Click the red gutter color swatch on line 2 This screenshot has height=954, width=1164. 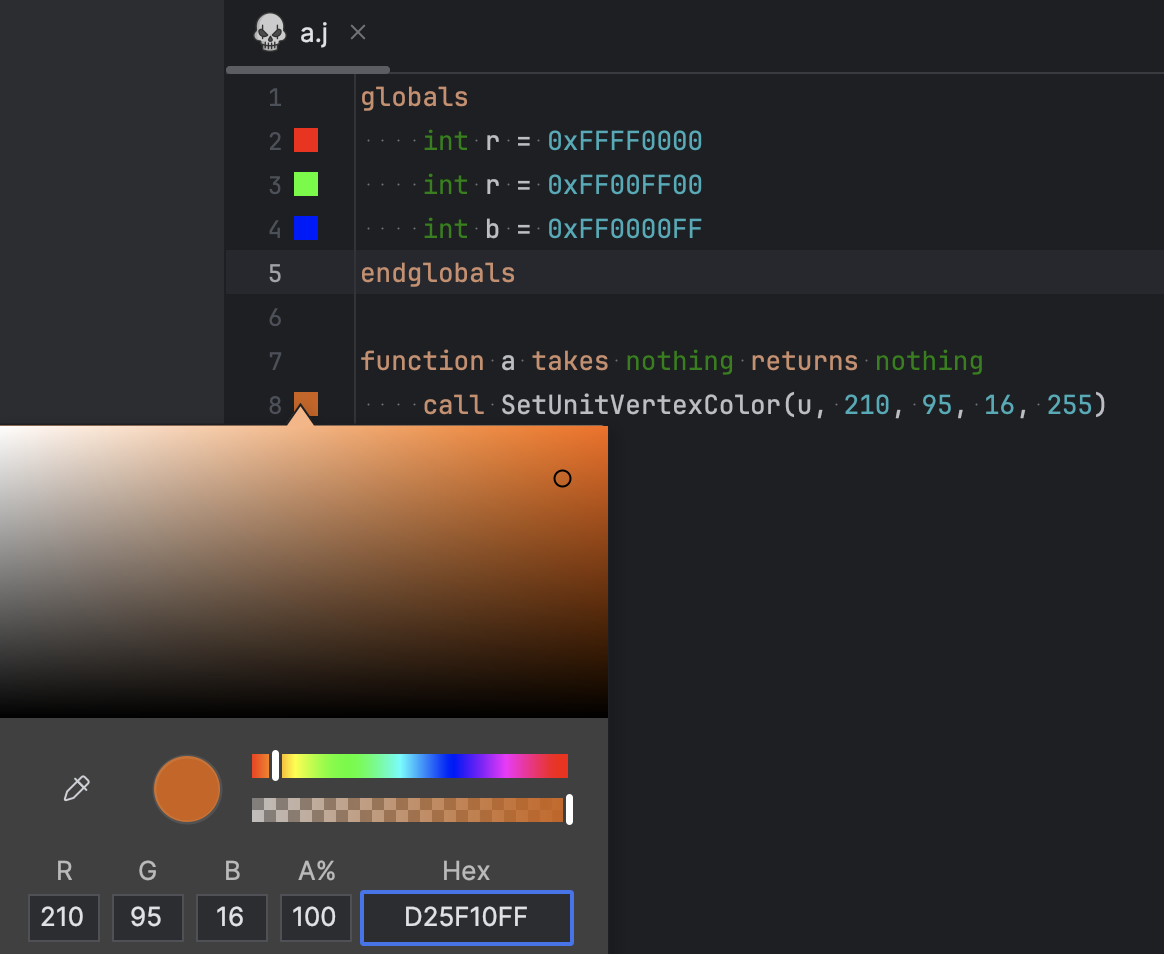[306, 141]
